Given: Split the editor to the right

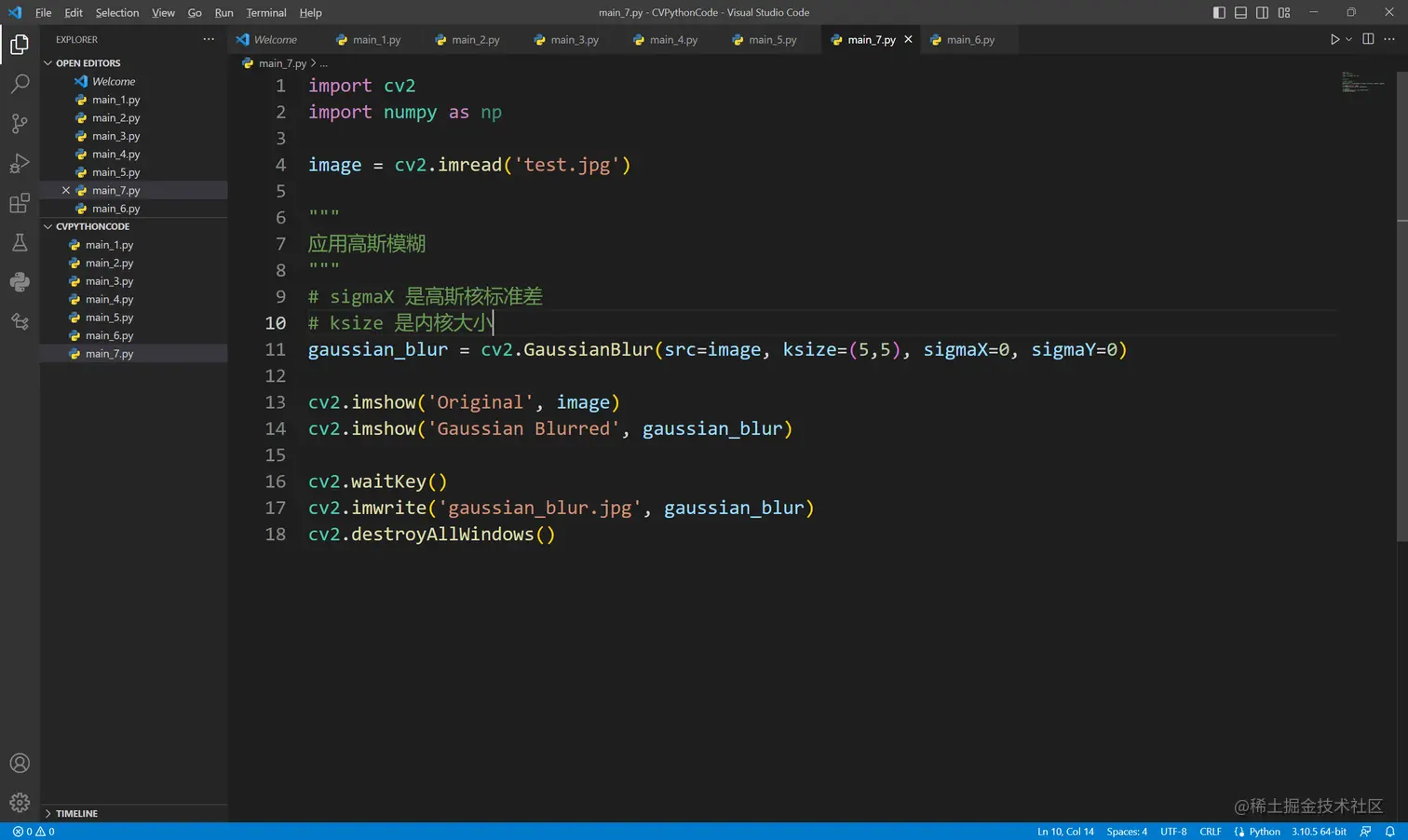Looking at the screenshot, I should 1368,39.
